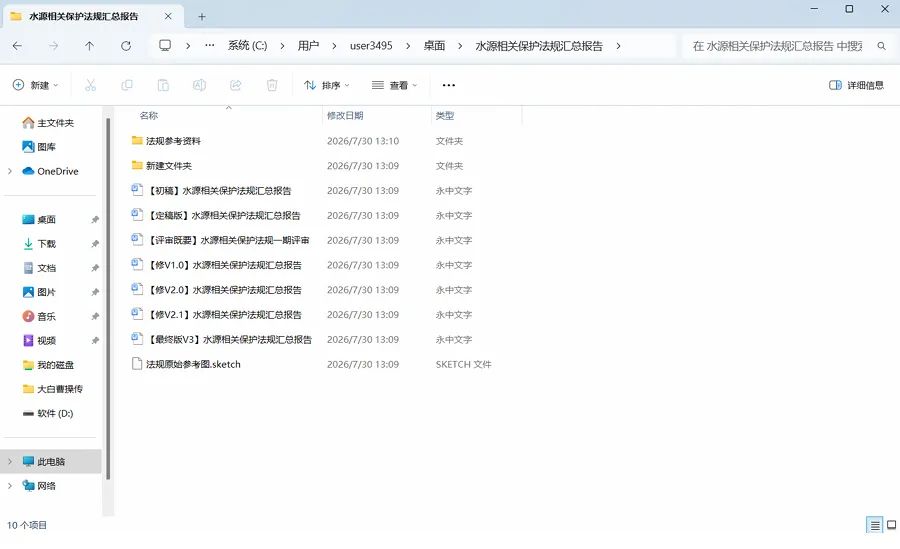Click 桌面 in breadcrumb path
900x549 pixels.
coord(435,45)
